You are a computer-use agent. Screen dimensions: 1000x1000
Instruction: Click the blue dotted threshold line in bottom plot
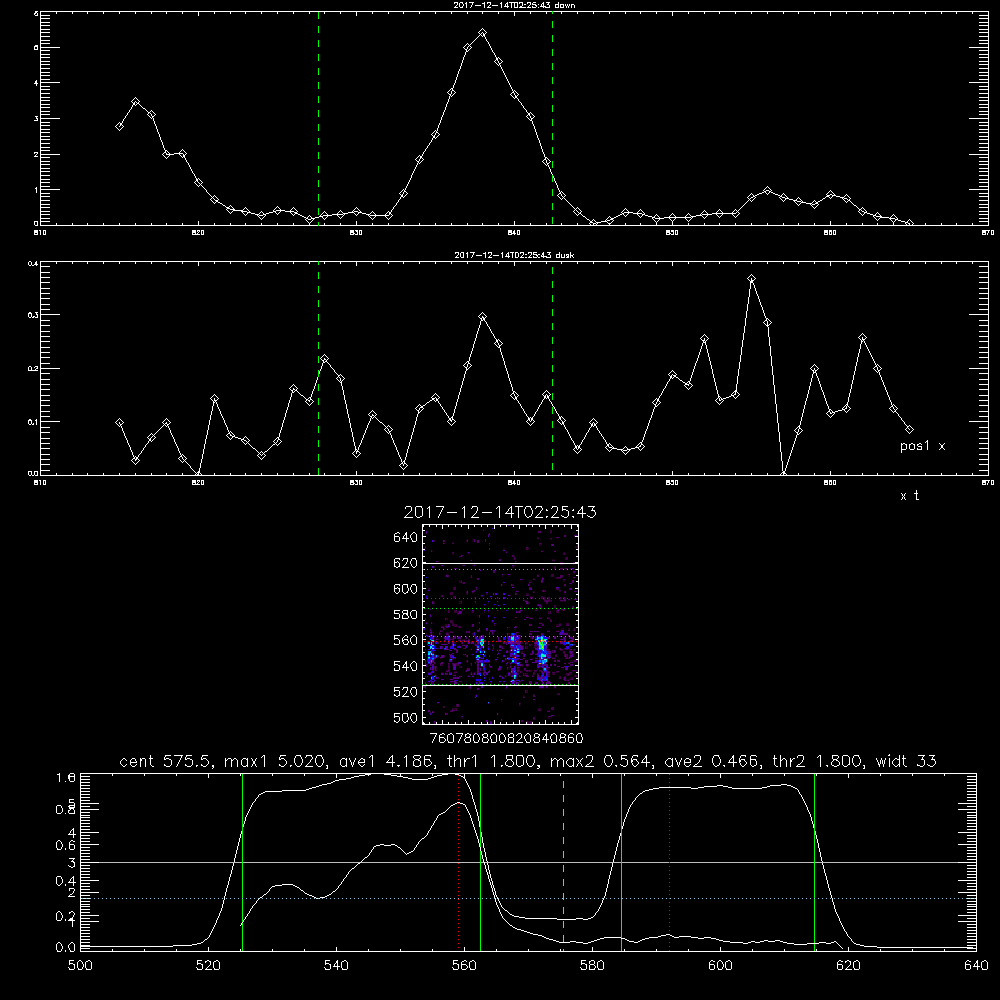[528, 898]
